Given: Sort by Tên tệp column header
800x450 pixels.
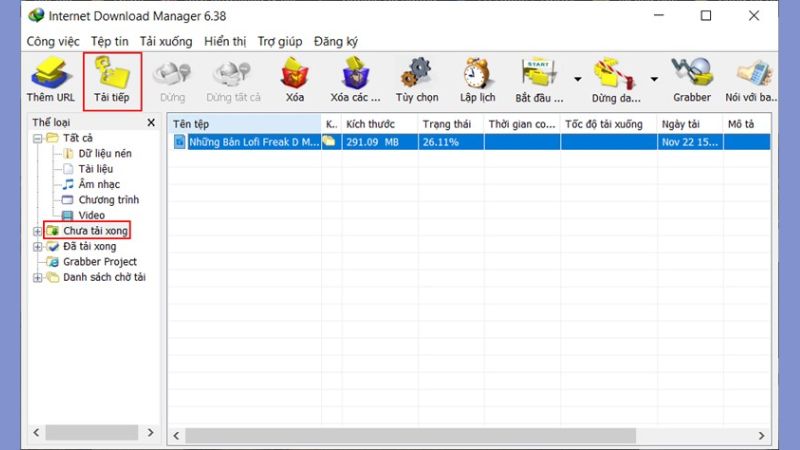Looking at the screenshot, I should [x=244, y=124].
